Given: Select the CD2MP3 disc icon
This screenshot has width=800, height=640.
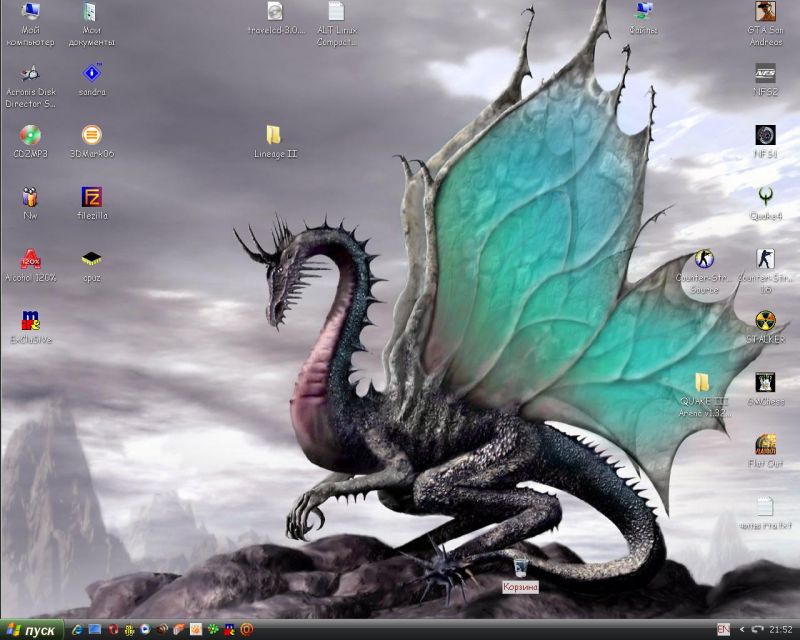Looking at the screenshot, I should 31,142.
